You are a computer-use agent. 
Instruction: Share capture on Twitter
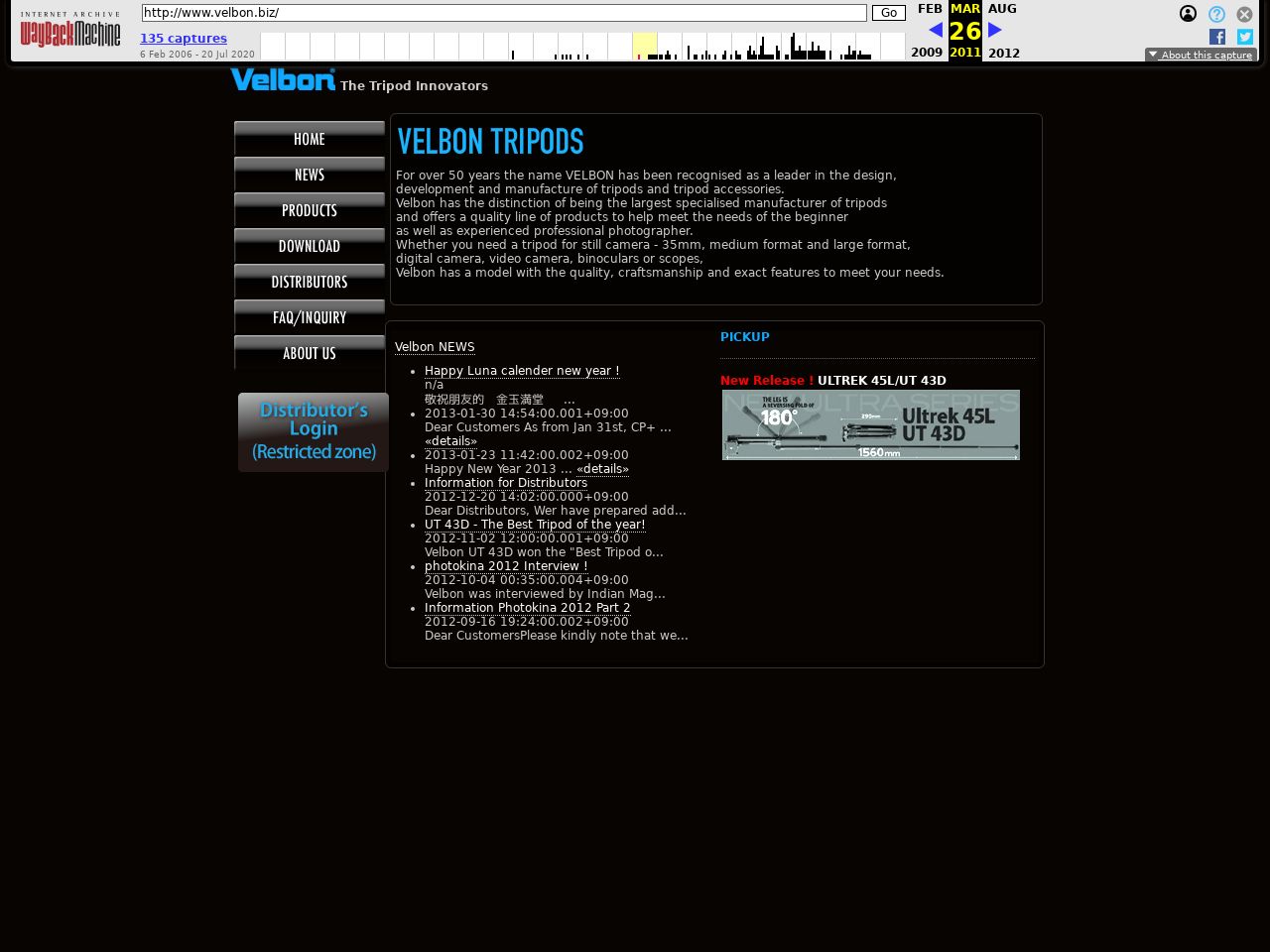(1244, 37)
